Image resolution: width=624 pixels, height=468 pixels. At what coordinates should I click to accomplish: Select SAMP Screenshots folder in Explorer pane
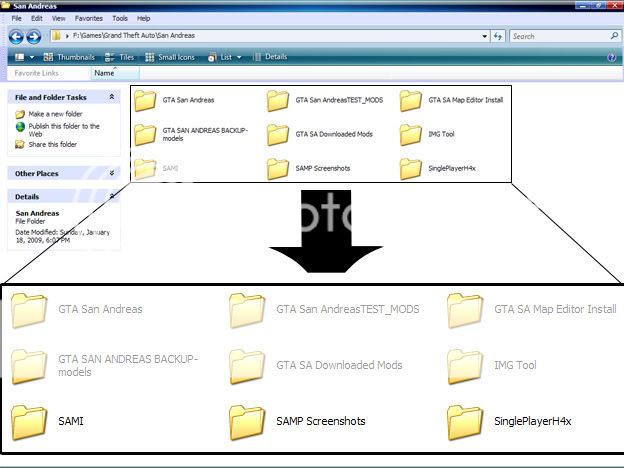pyautogui.click(x=309, y=169)
